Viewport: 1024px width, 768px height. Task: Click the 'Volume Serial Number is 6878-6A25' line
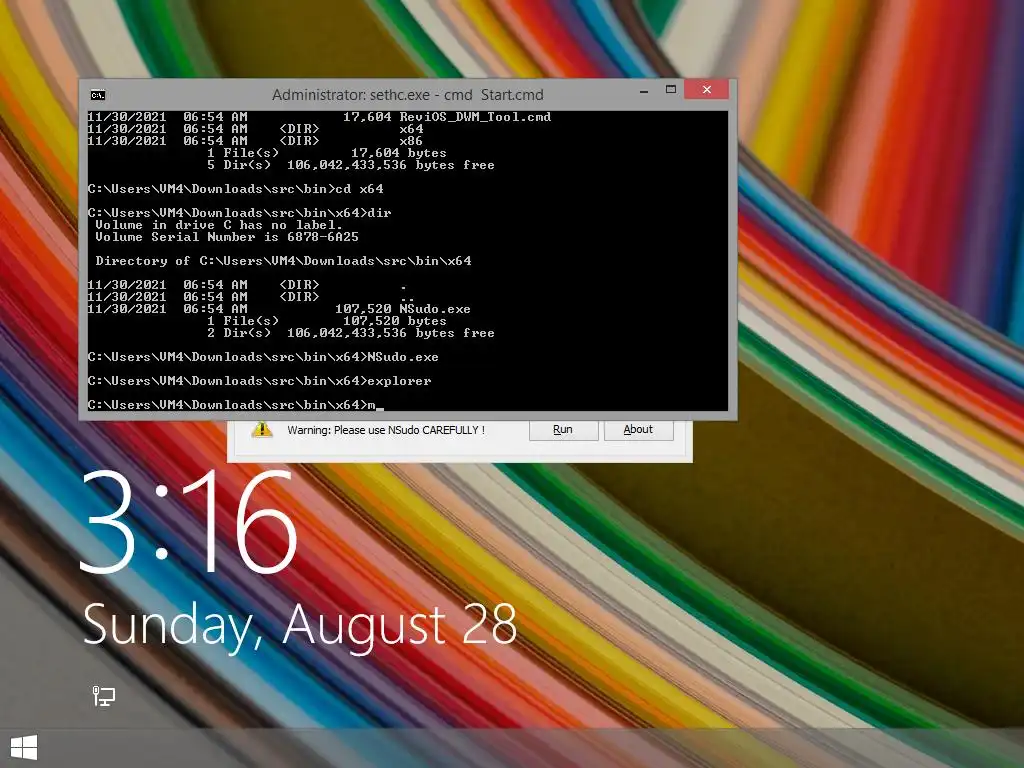(x=227, y=236)
